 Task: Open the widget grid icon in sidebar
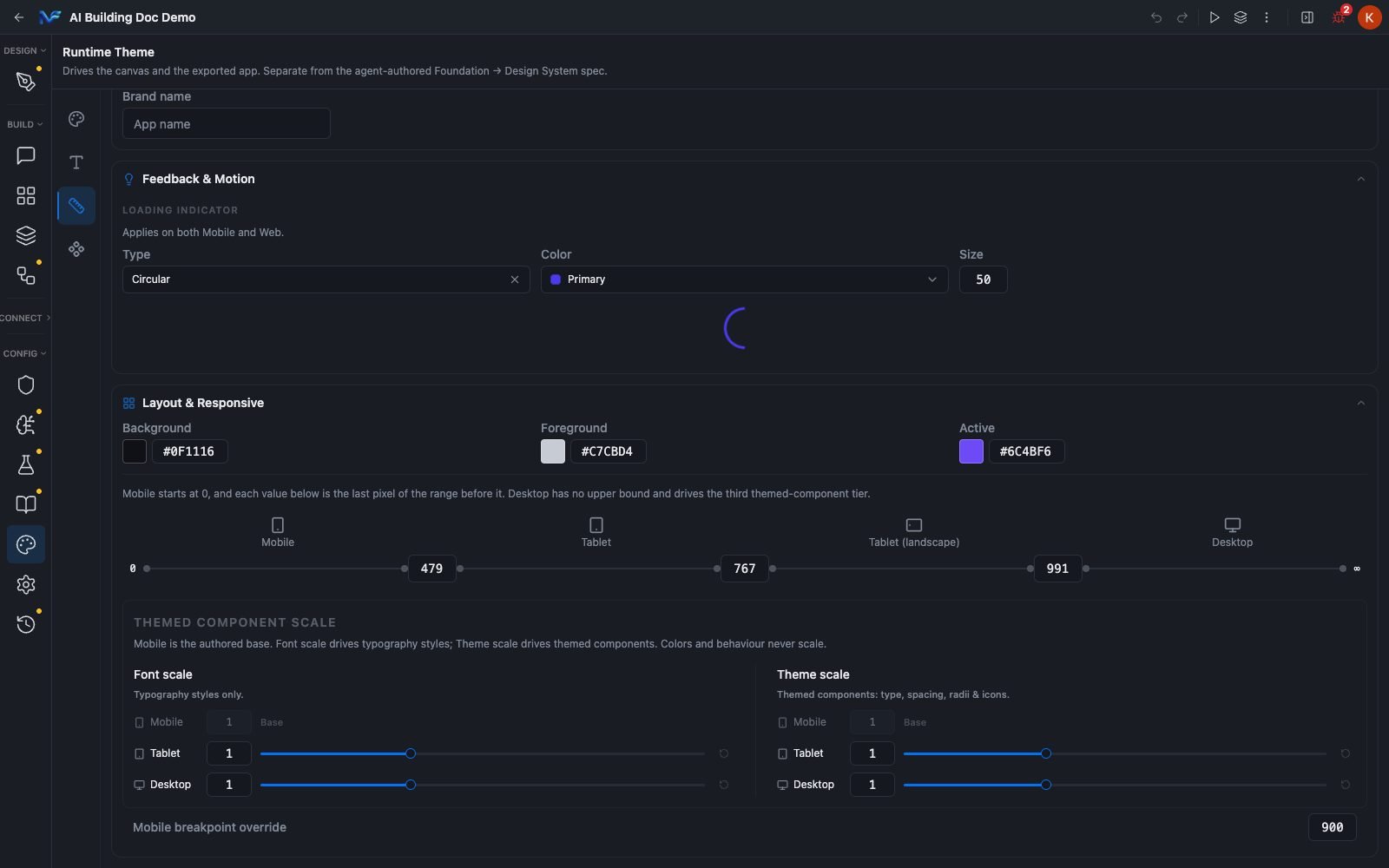click(26, 195)
